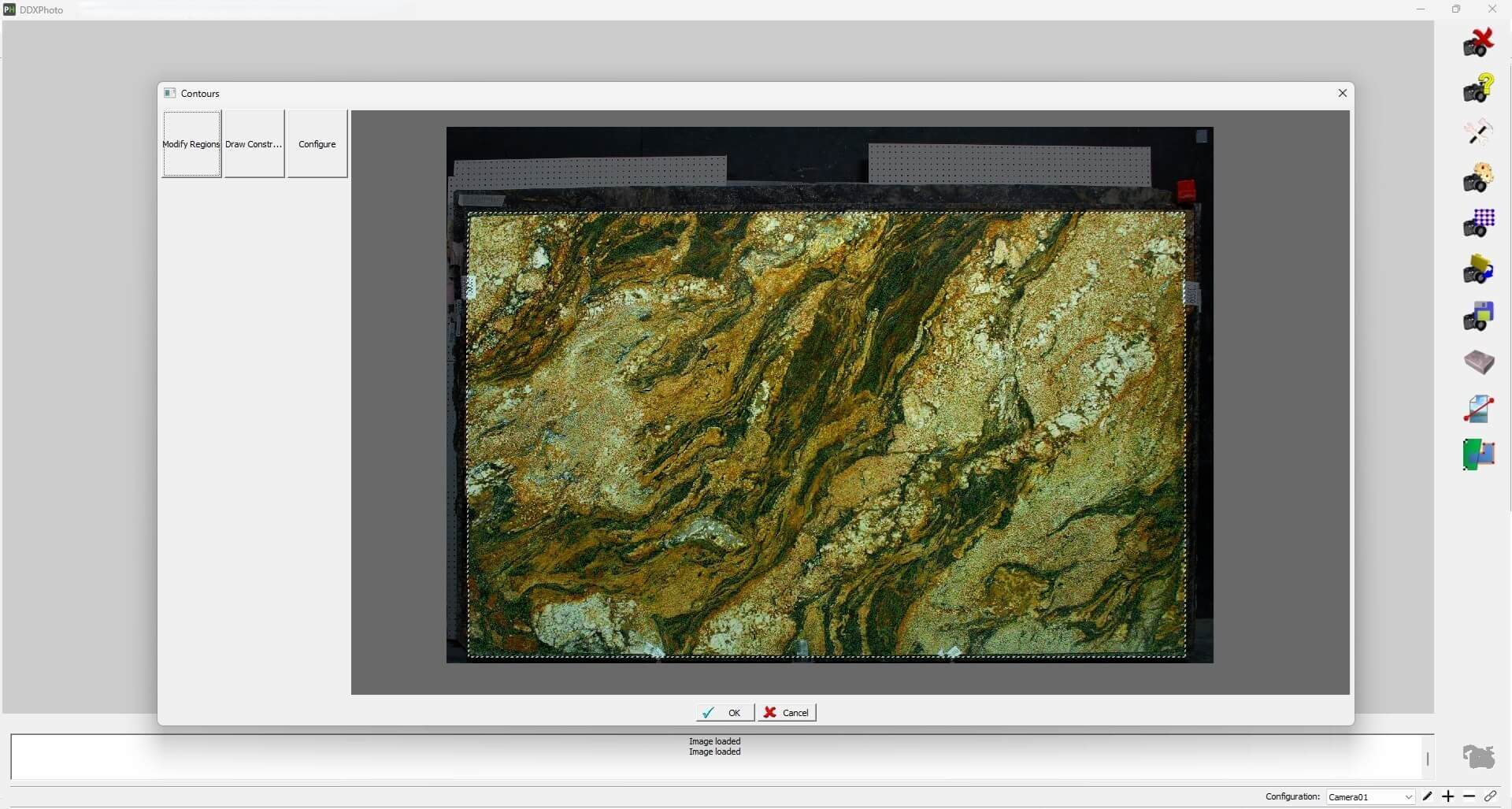1512x809 pixels.
Task: Click the DDXPhoto app icon in title bar
Action: click(9, 9)
